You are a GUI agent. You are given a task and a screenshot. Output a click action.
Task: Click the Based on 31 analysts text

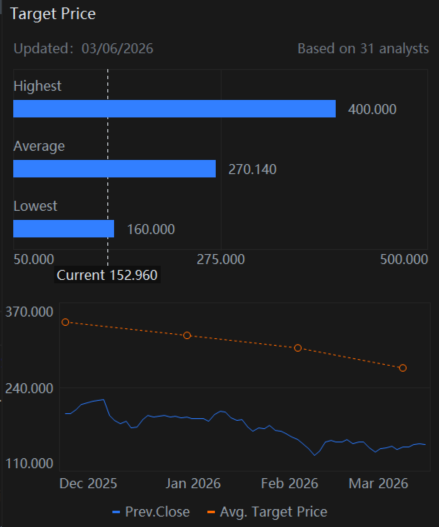[x=363, y=49]
